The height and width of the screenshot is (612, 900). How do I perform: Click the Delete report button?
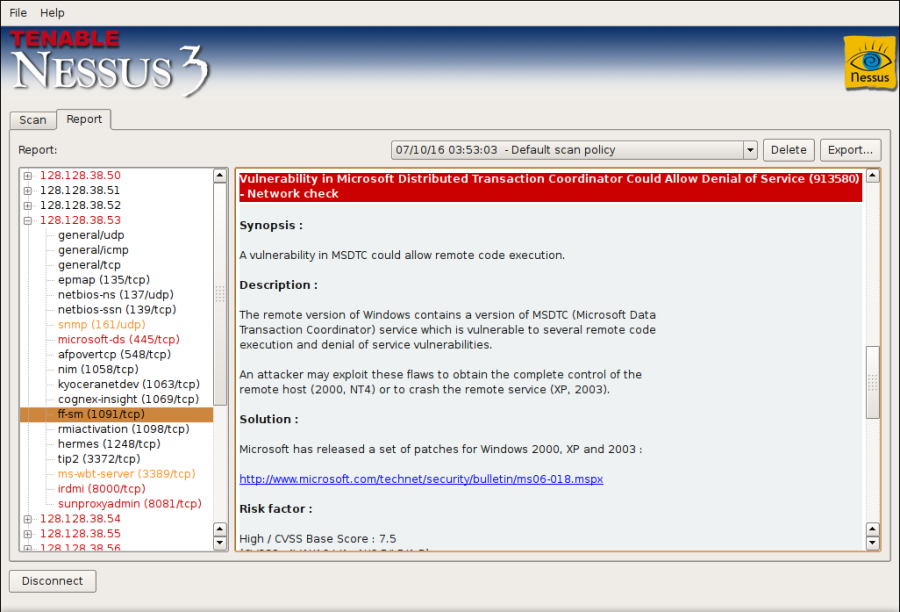point(789,150)
